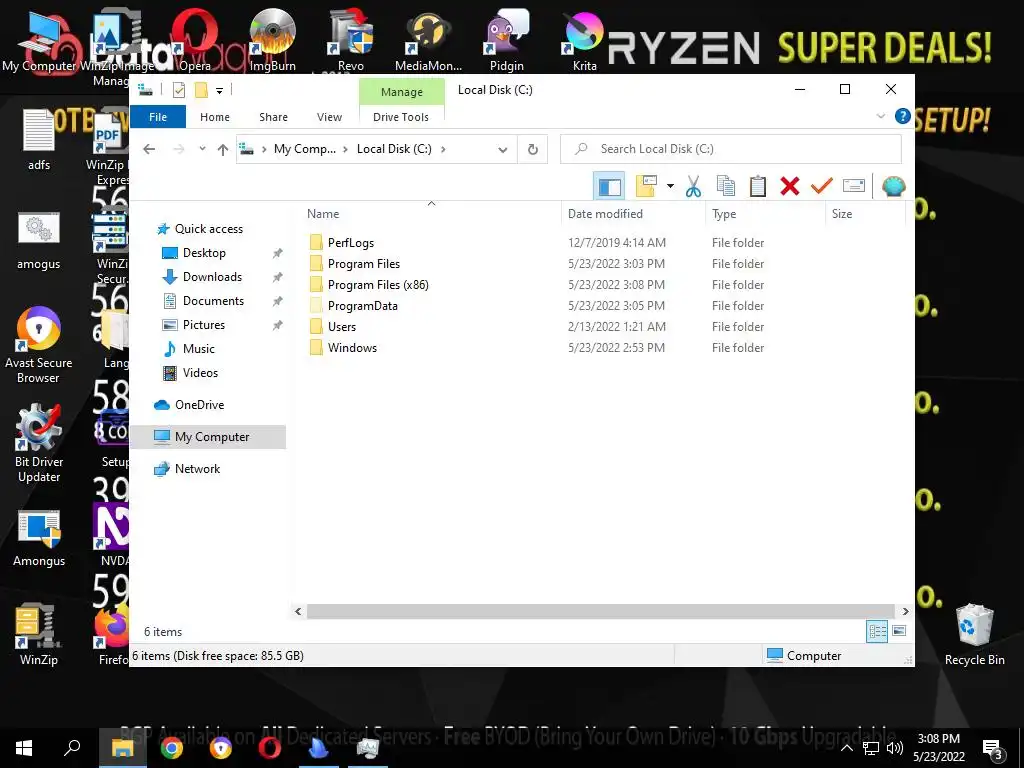Go back with the Back arrow
The image size is (1024, 768).
[x=149, y=149]
